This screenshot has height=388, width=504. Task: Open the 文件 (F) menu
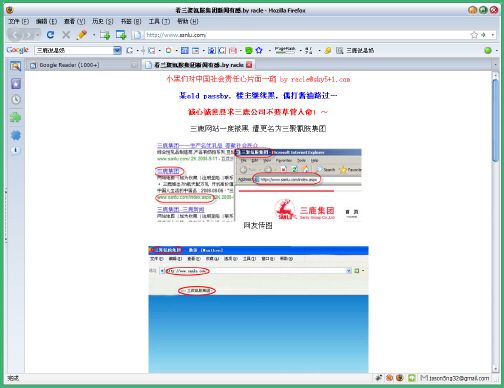pos(18,21)
